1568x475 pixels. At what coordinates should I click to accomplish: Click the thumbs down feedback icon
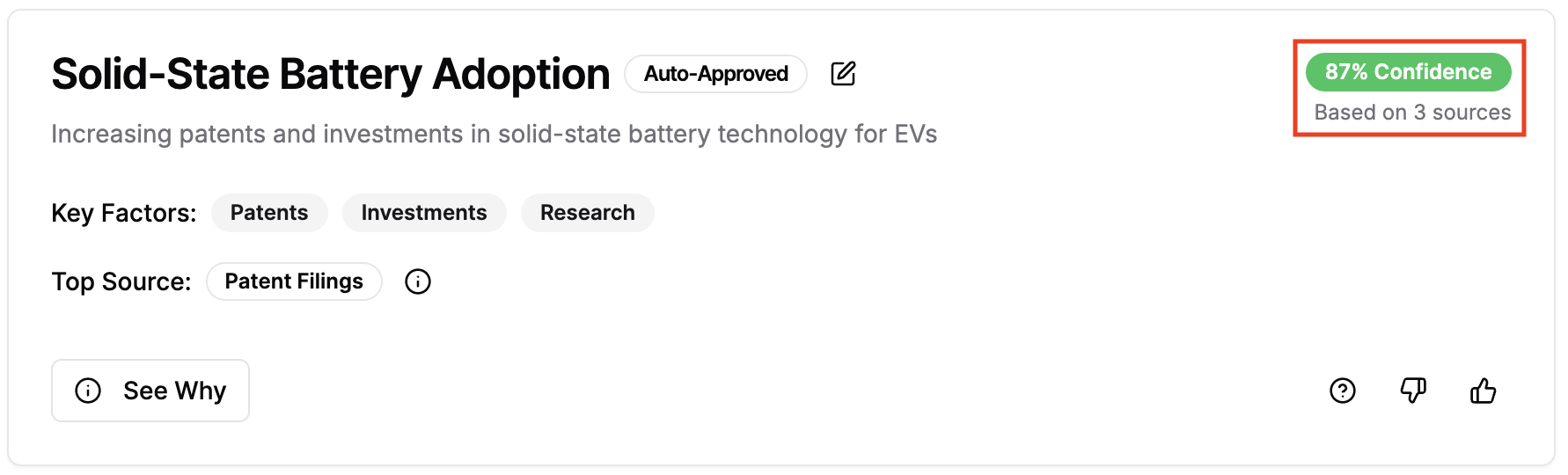1413,391
